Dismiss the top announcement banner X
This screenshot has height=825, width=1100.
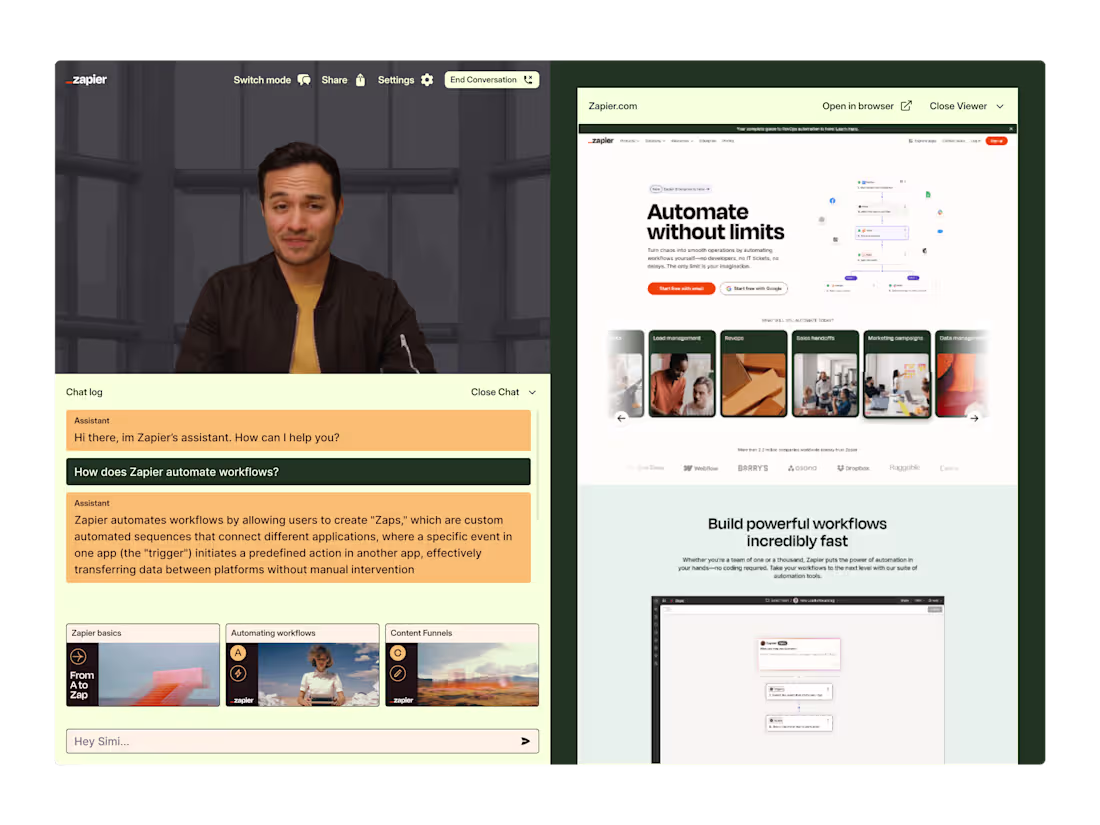[1011, 129]
